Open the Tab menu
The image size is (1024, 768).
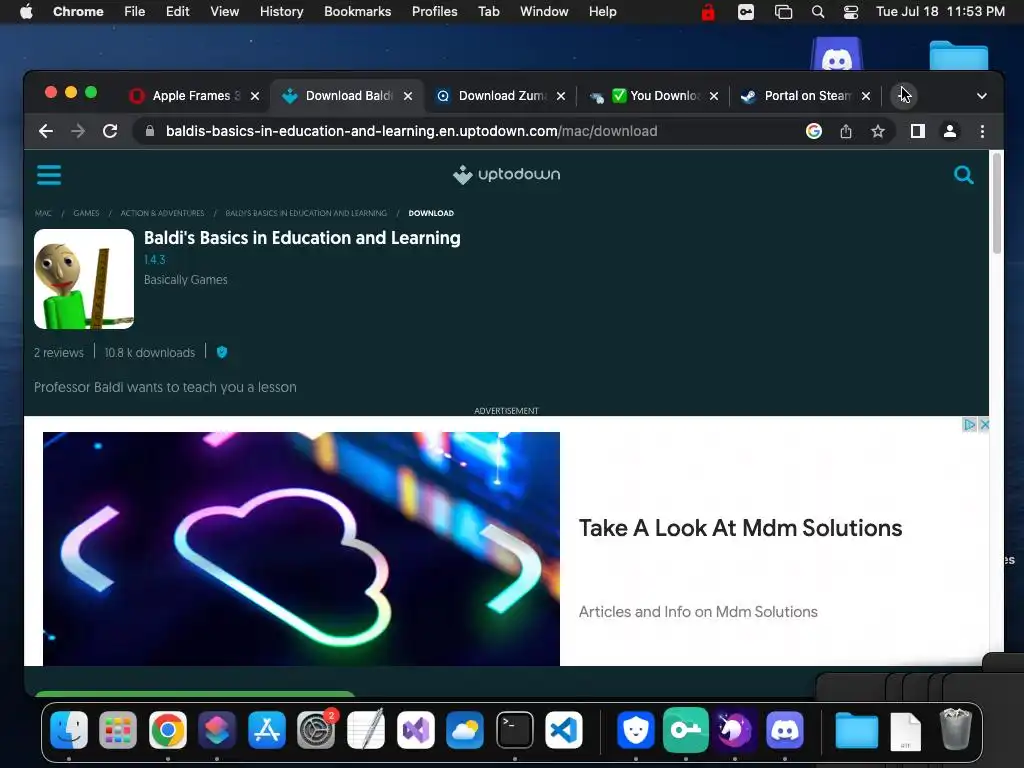click(488, 12)
